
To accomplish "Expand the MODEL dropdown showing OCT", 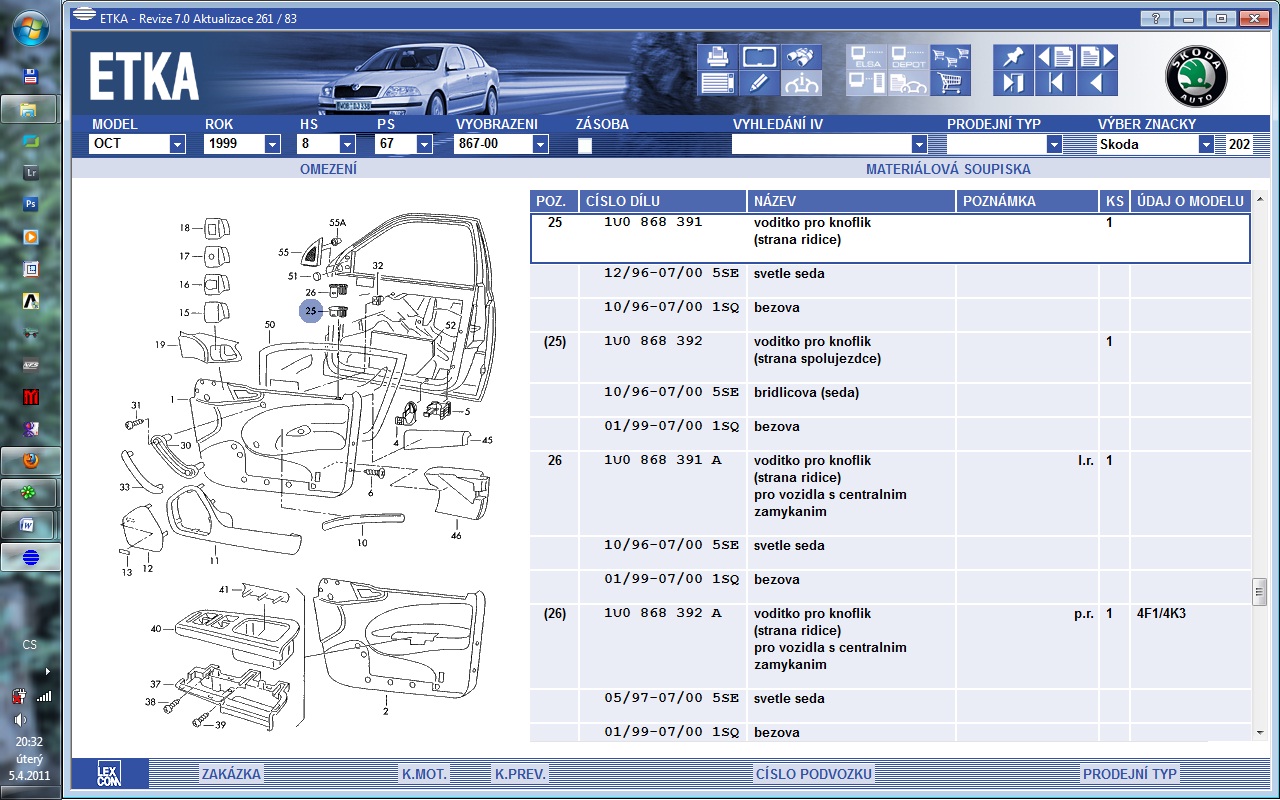I will click(x=177, y=144).
